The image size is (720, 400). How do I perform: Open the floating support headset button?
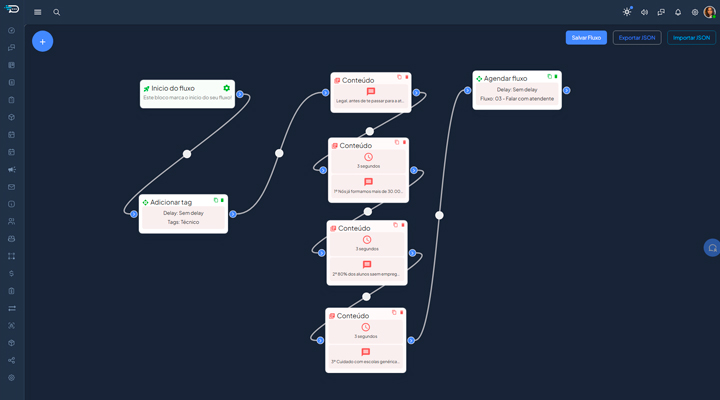click(x=712, y=248)
